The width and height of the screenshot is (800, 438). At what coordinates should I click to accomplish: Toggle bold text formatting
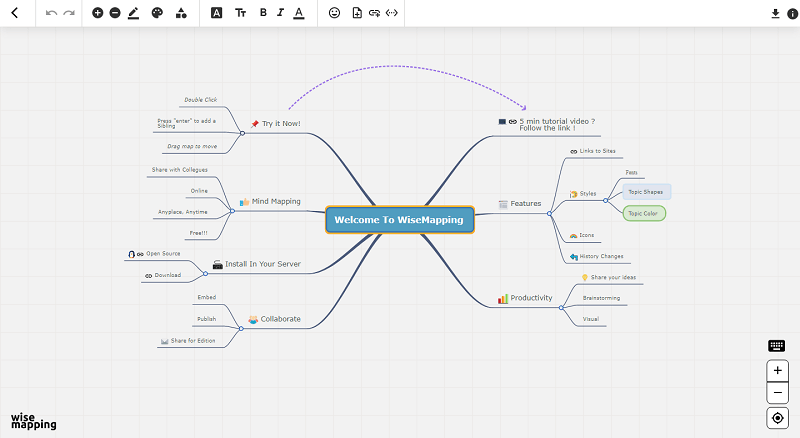point(263,13)
